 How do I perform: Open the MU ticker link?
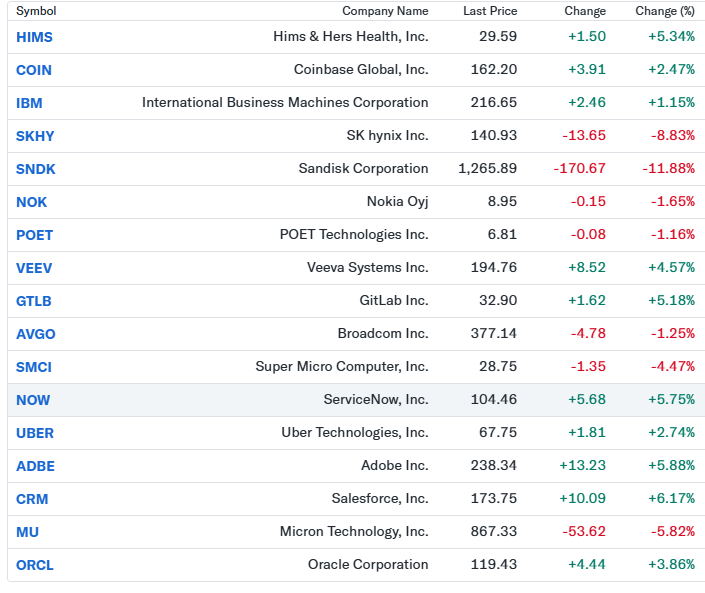(27, 532)
